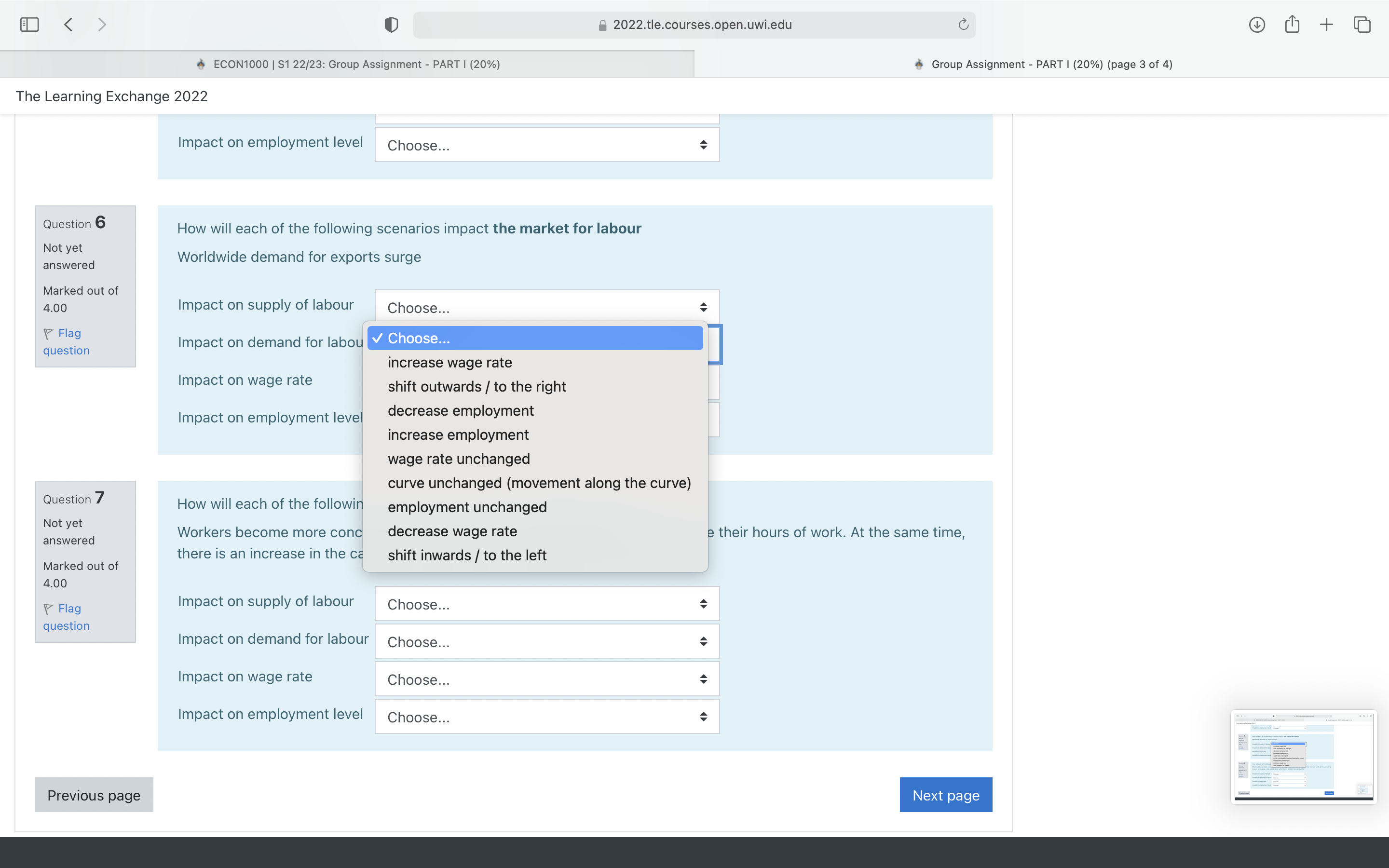This screenshot has height=868, width=1389.
Task: Open a new tab with the plus icon
Action: click(x=1326, y=25)
